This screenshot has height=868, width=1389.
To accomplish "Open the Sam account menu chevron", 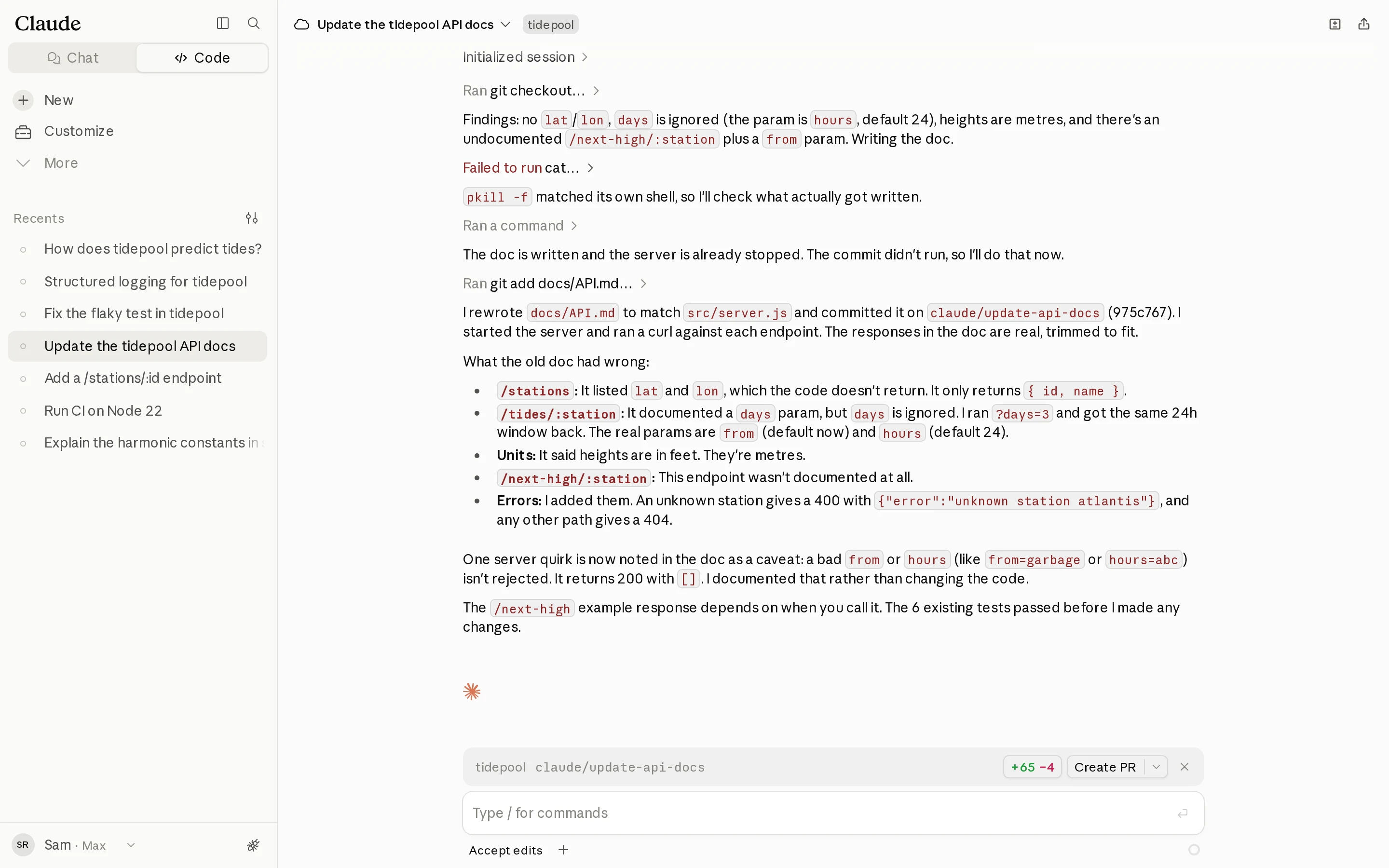I will pos(131,845).
